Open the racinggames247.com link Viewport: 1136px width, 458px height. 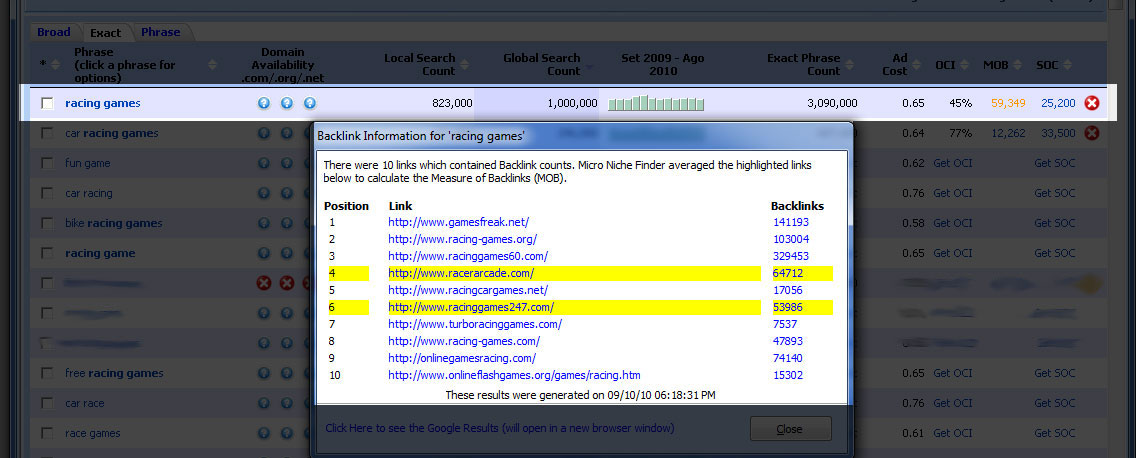tap(471, 307)
